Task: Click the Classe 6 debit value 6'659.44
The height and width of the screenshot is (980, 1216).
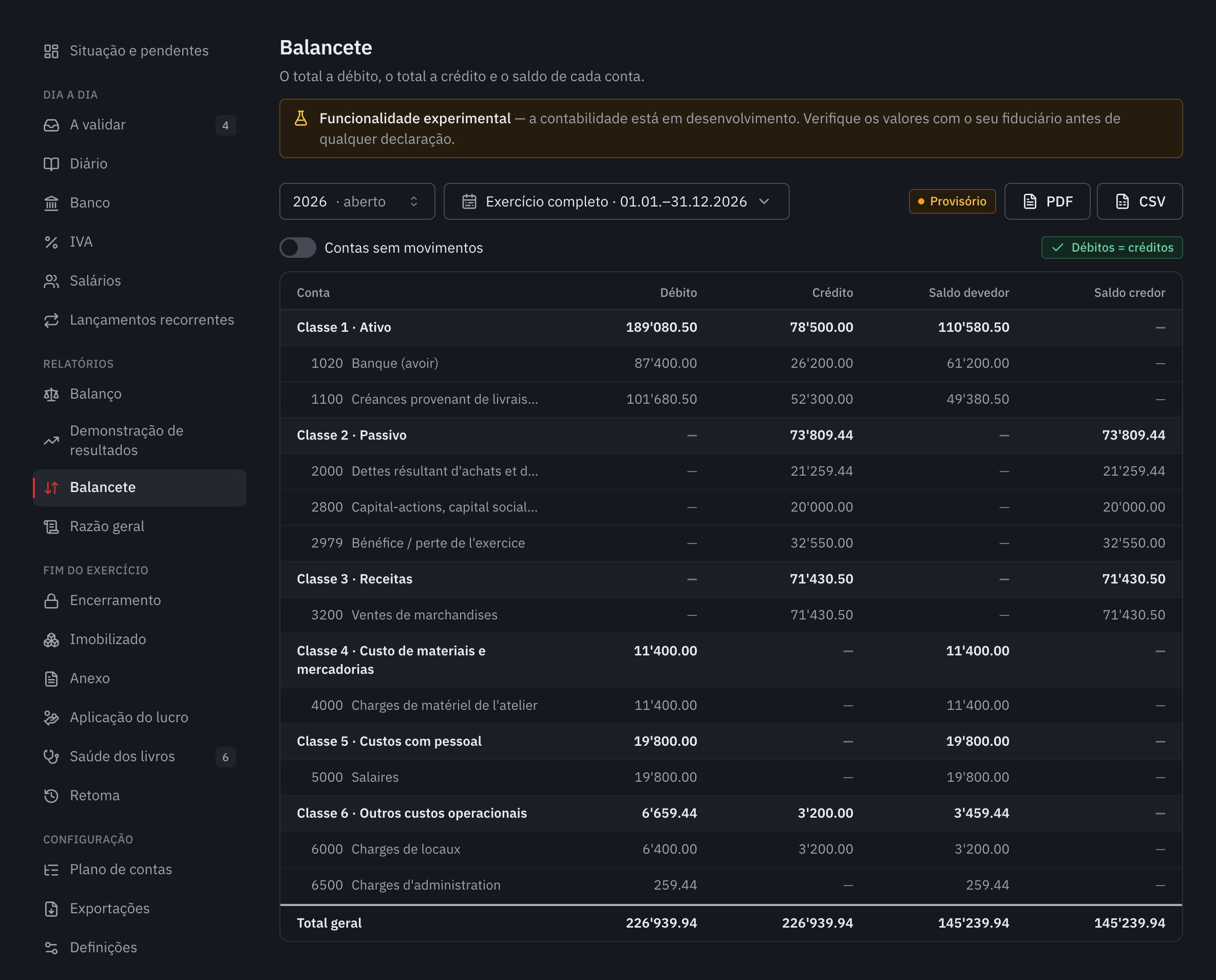Action: point(669,814)
